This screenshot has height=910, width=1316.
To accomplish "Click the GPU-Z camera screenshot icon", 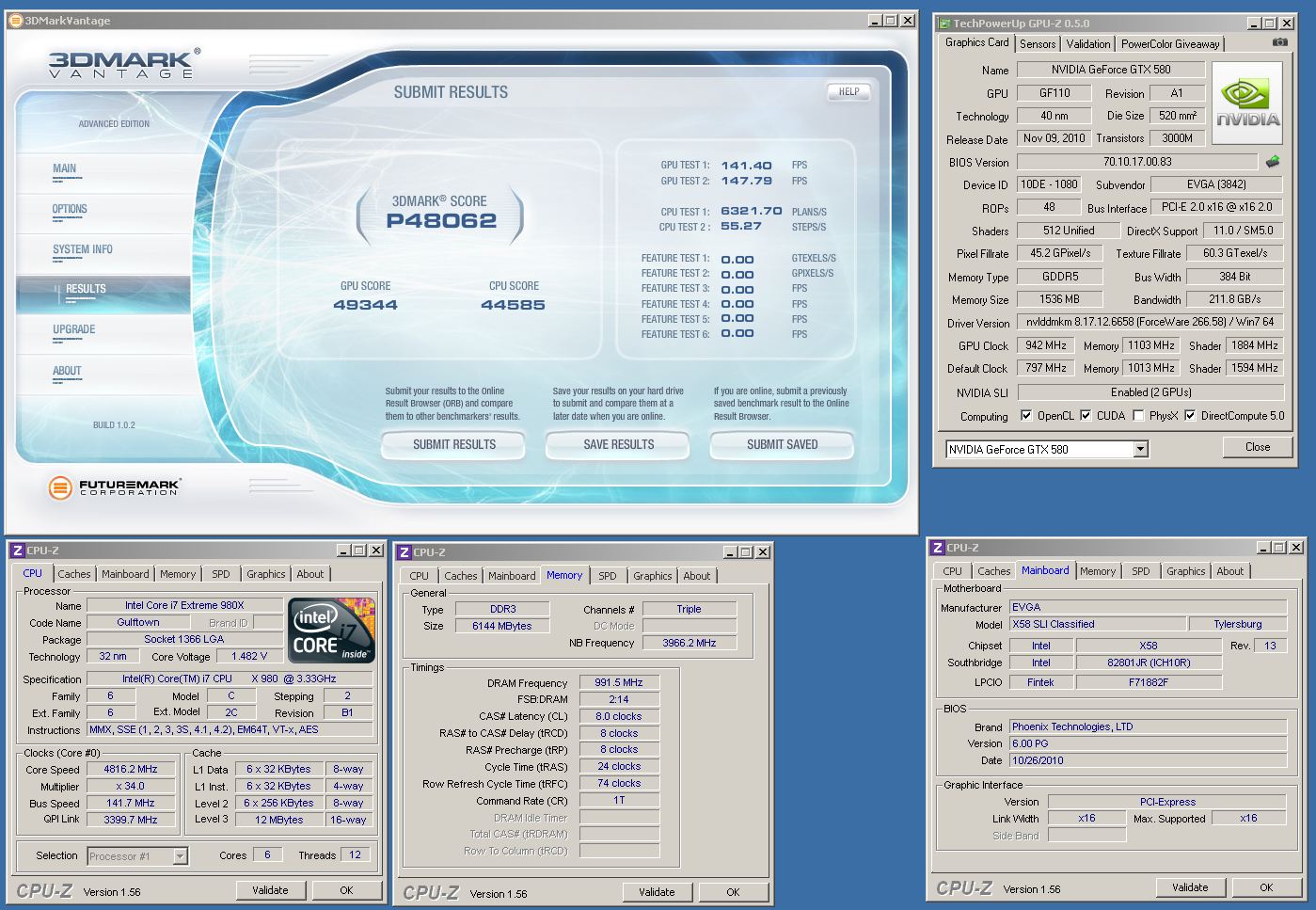I will 1279,42.
